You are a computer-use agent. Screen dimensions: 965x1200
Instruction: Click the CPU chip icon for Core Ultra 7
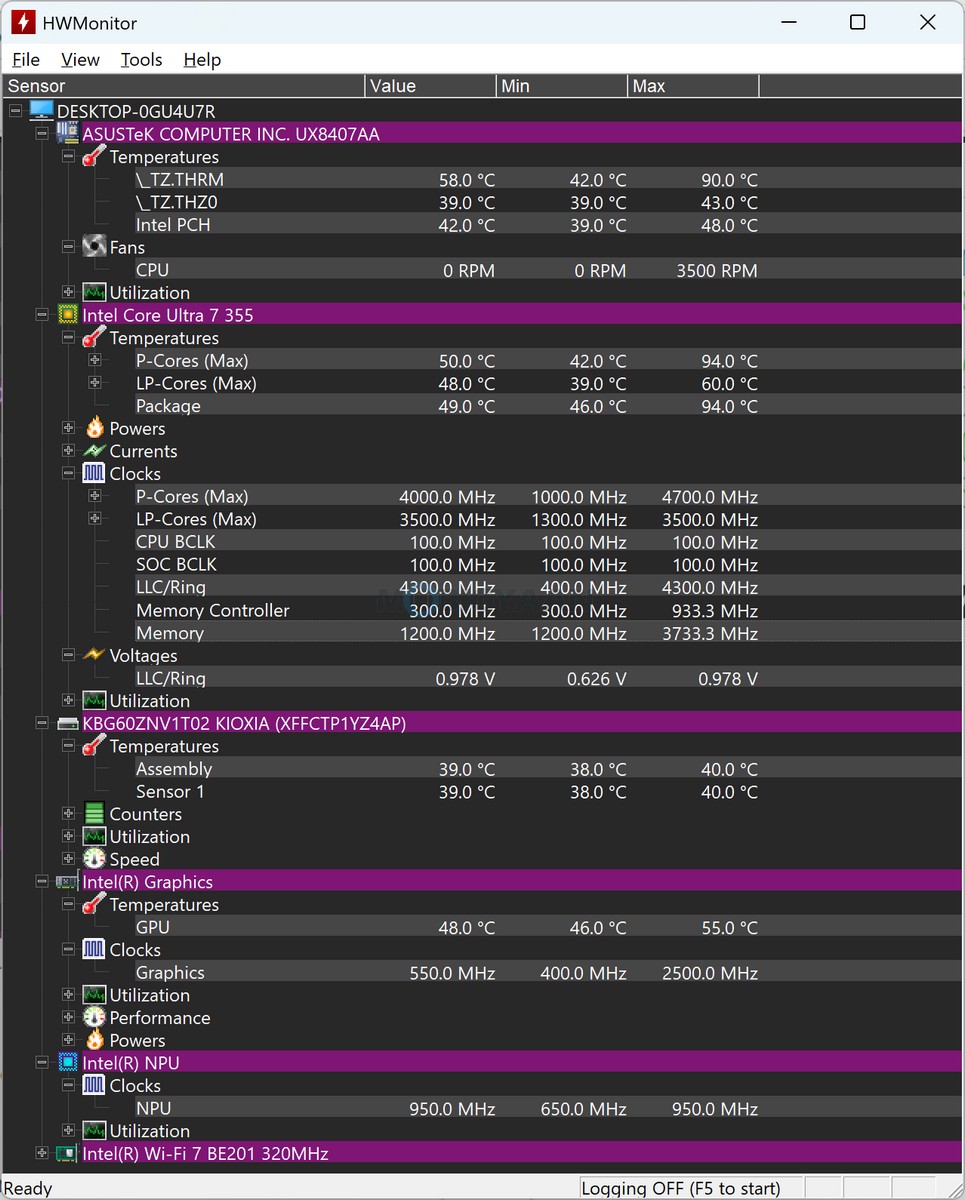click(x=67, y=314)
